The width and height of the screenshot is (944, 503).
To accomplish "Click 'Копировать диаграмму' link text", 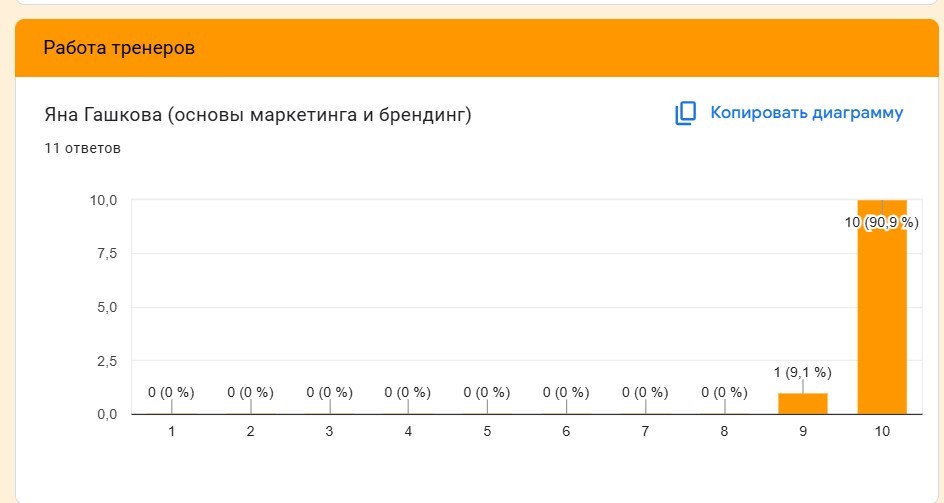I will pos(807,113).
